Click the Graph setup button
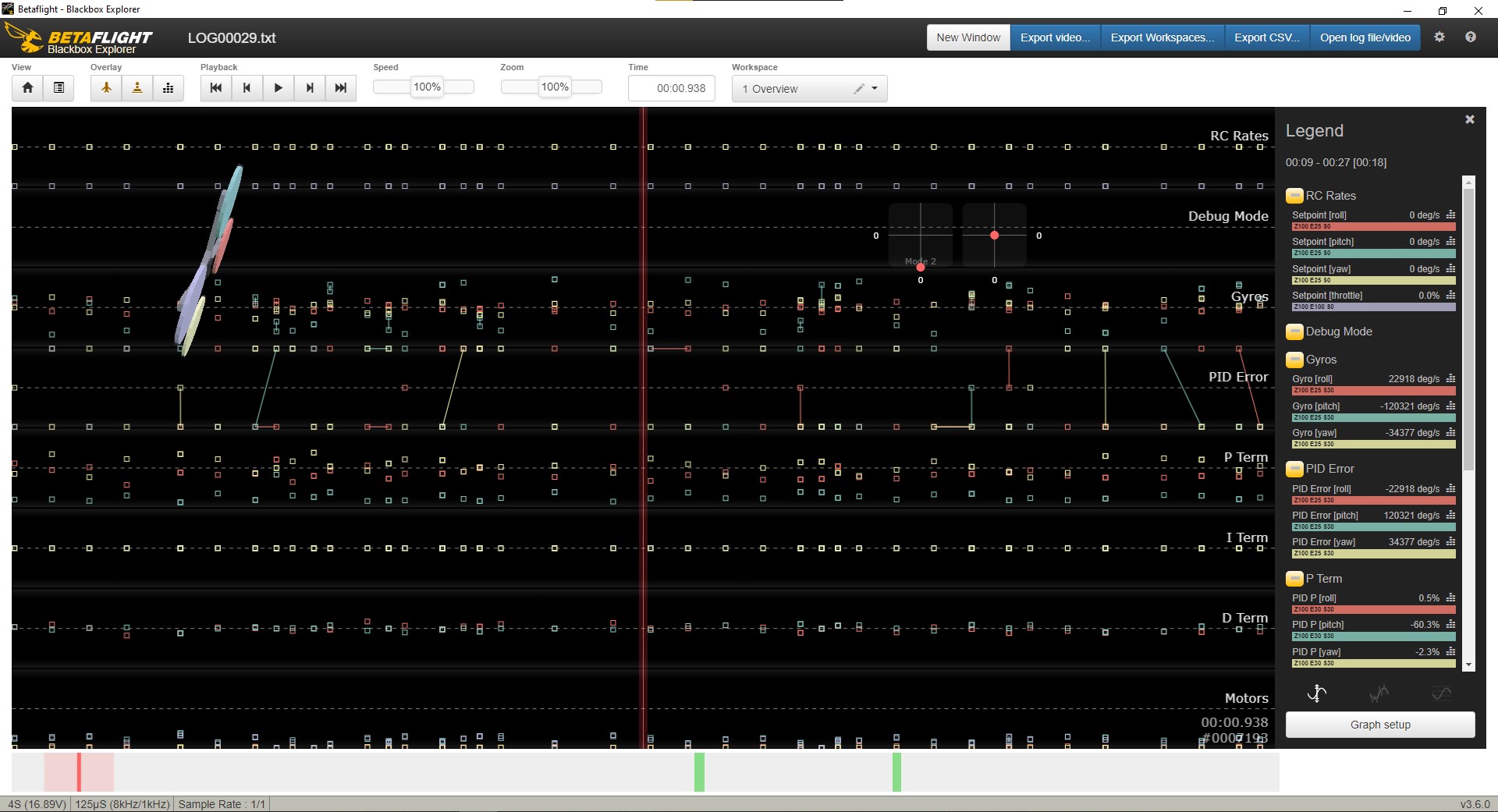 pos(1380,725)
